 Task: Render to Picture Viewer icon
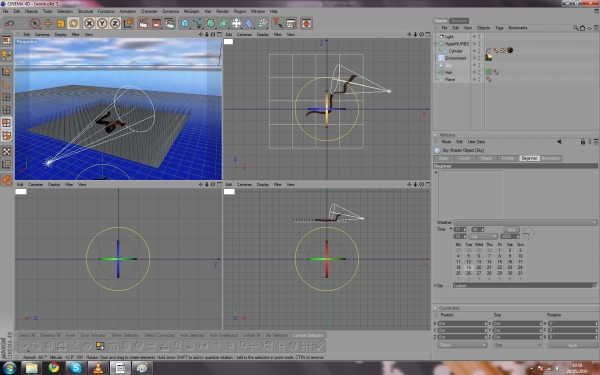[x=157, y=23]
